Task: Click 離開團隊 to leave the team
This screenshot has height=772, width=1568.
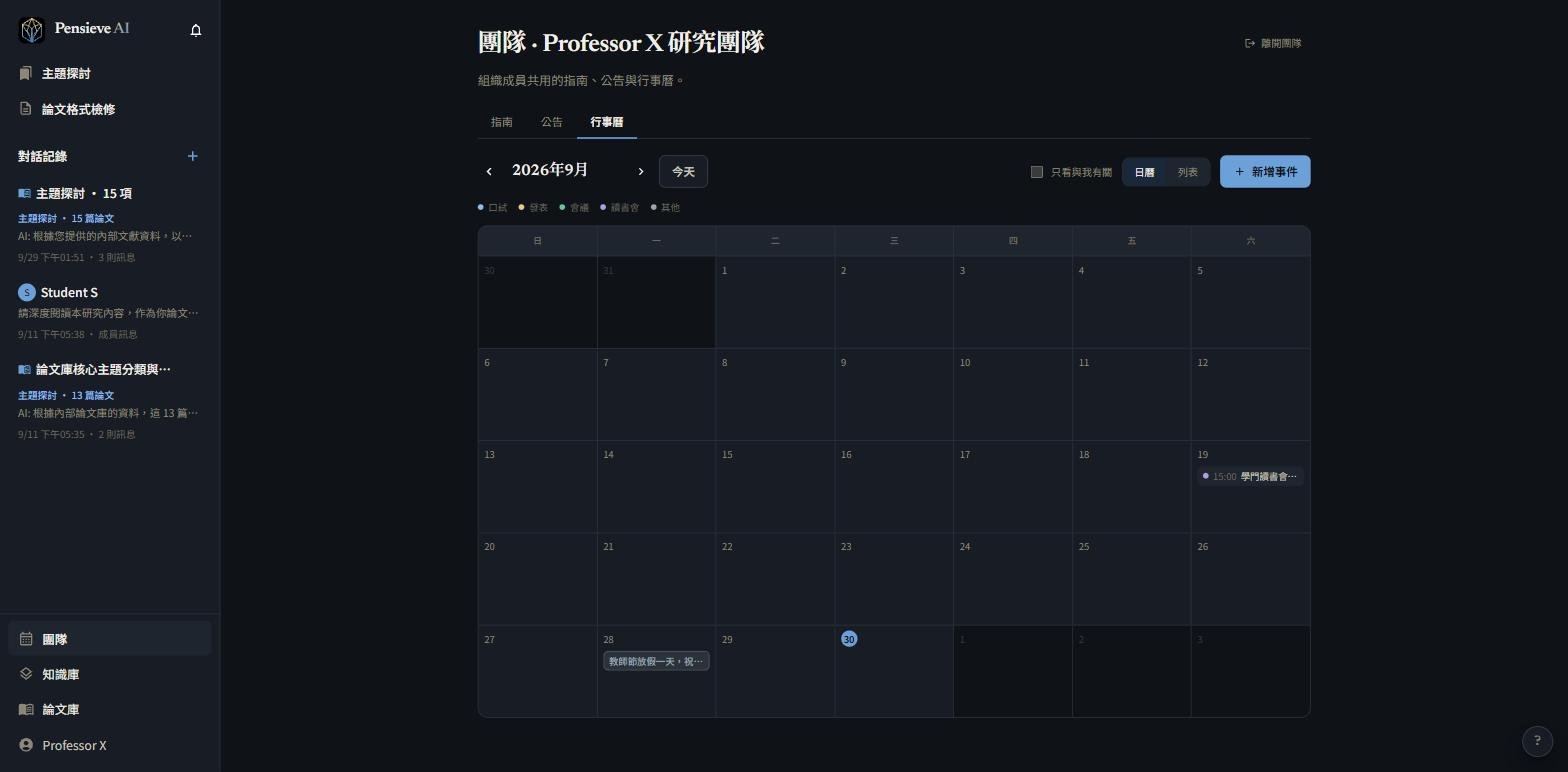Action: (x=1273, y=43)
